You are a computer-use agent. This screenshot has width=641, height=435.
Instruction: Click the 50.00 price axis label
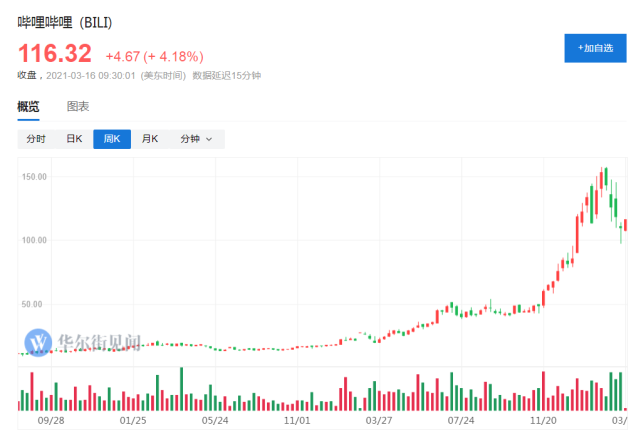pyautogui.click(x=37, y=304)
